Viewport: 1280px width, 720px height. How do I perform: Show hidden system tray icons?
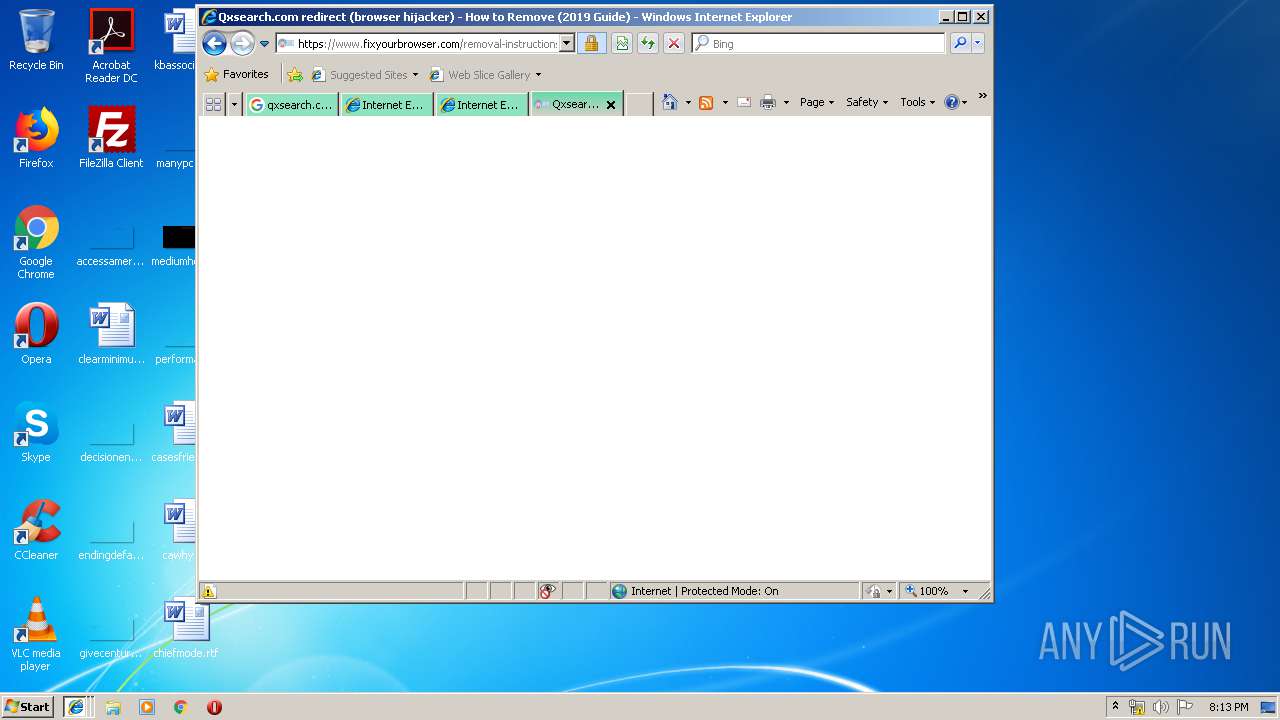[x=1116, y=706]
